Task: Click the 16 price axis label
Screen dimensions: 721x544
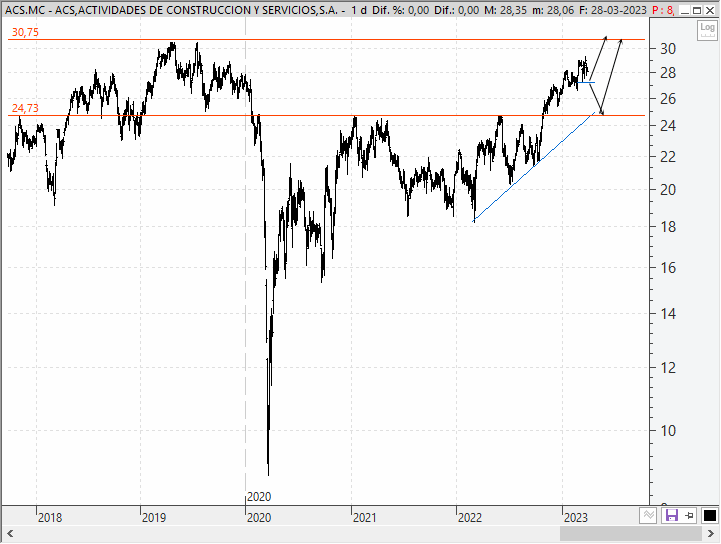Action: [668, 268]
